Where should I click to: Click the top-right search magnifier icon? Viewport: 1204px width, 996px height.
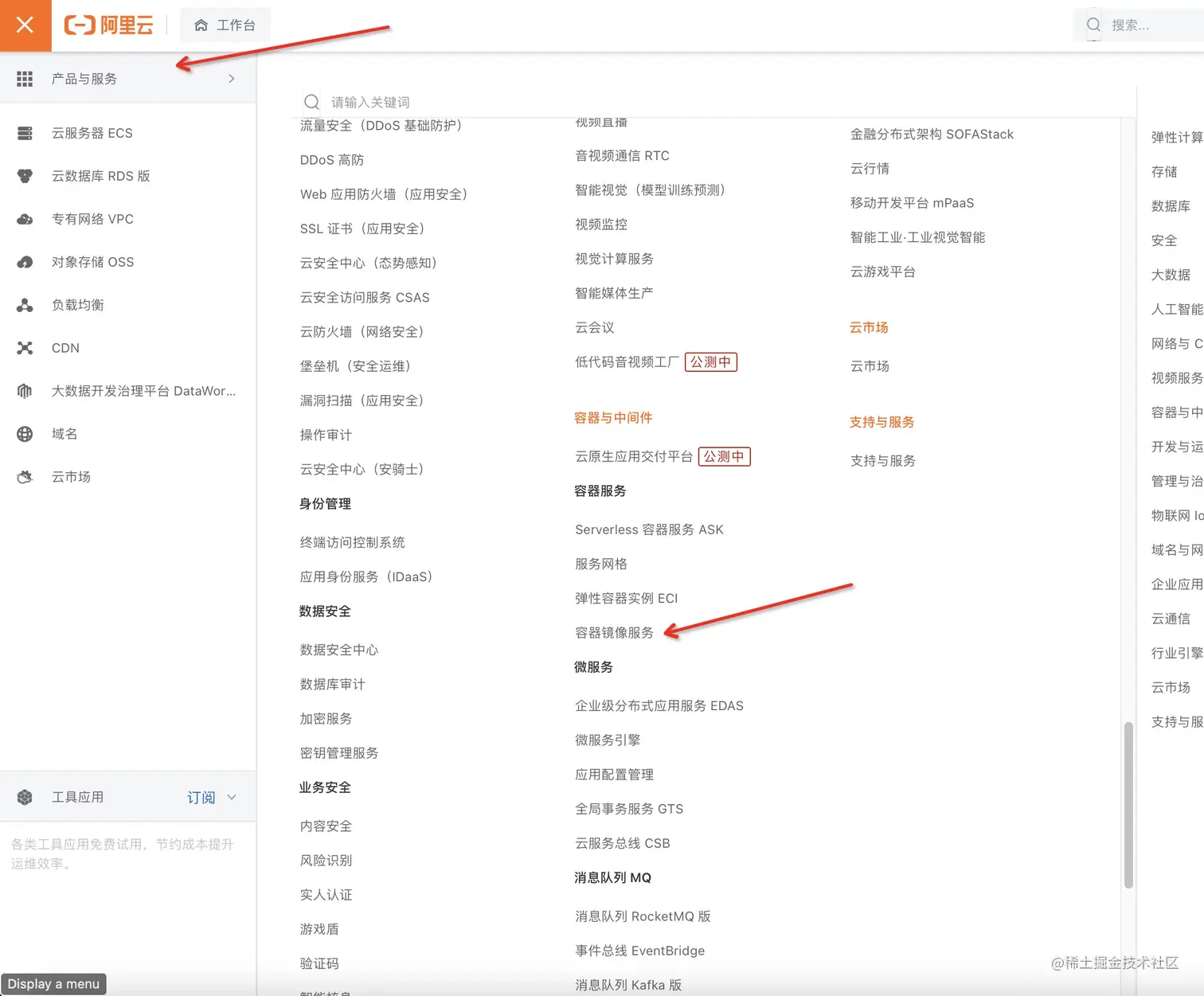1094,25
